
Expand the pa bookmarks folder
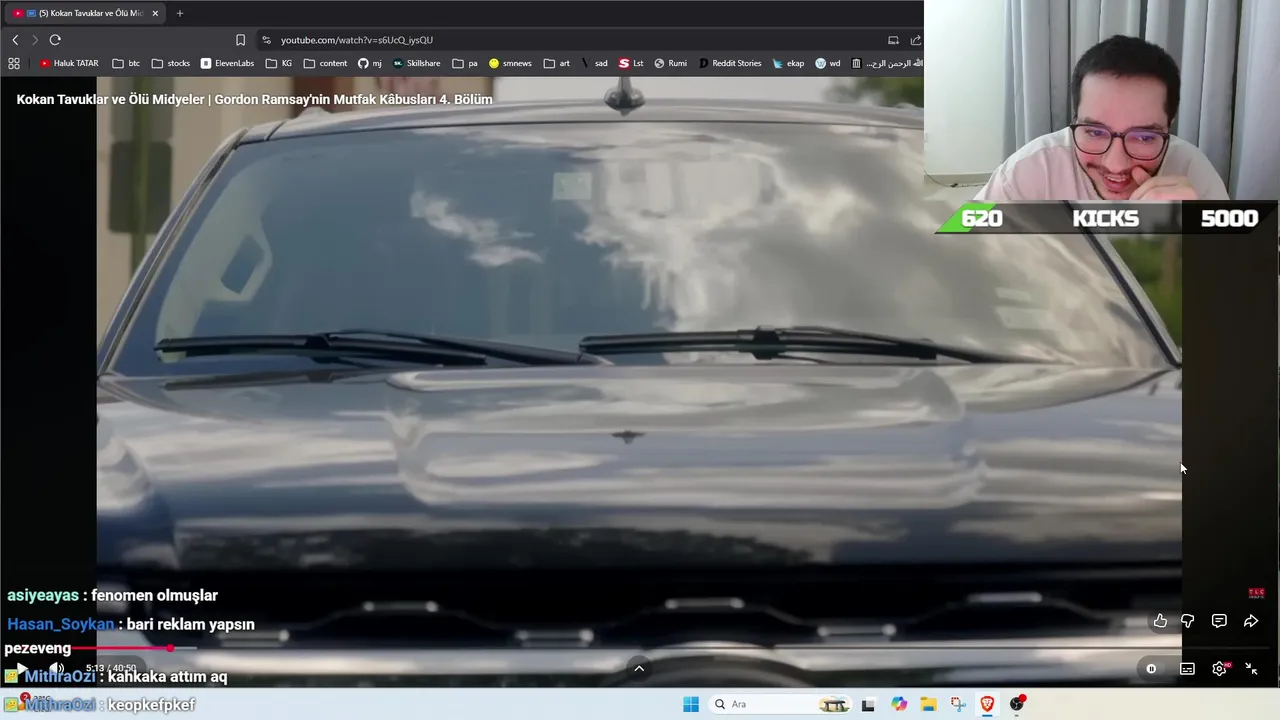click(x=465, y=63)
